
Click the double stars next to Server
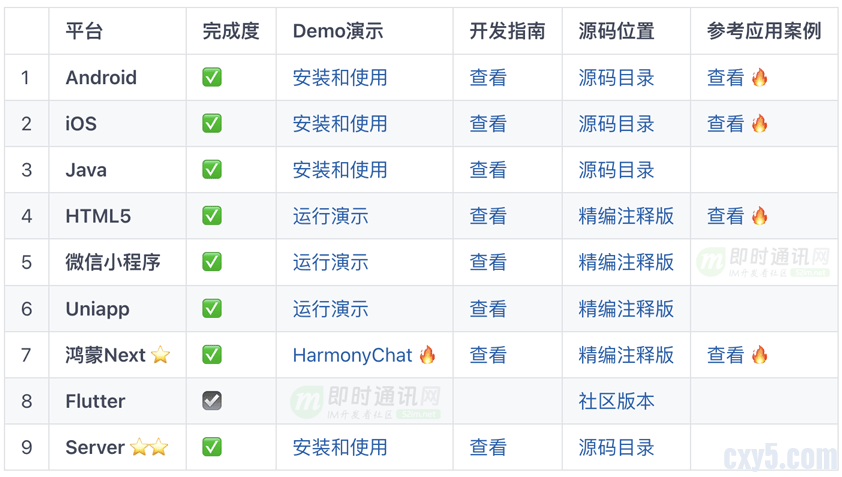pos(149,447)
